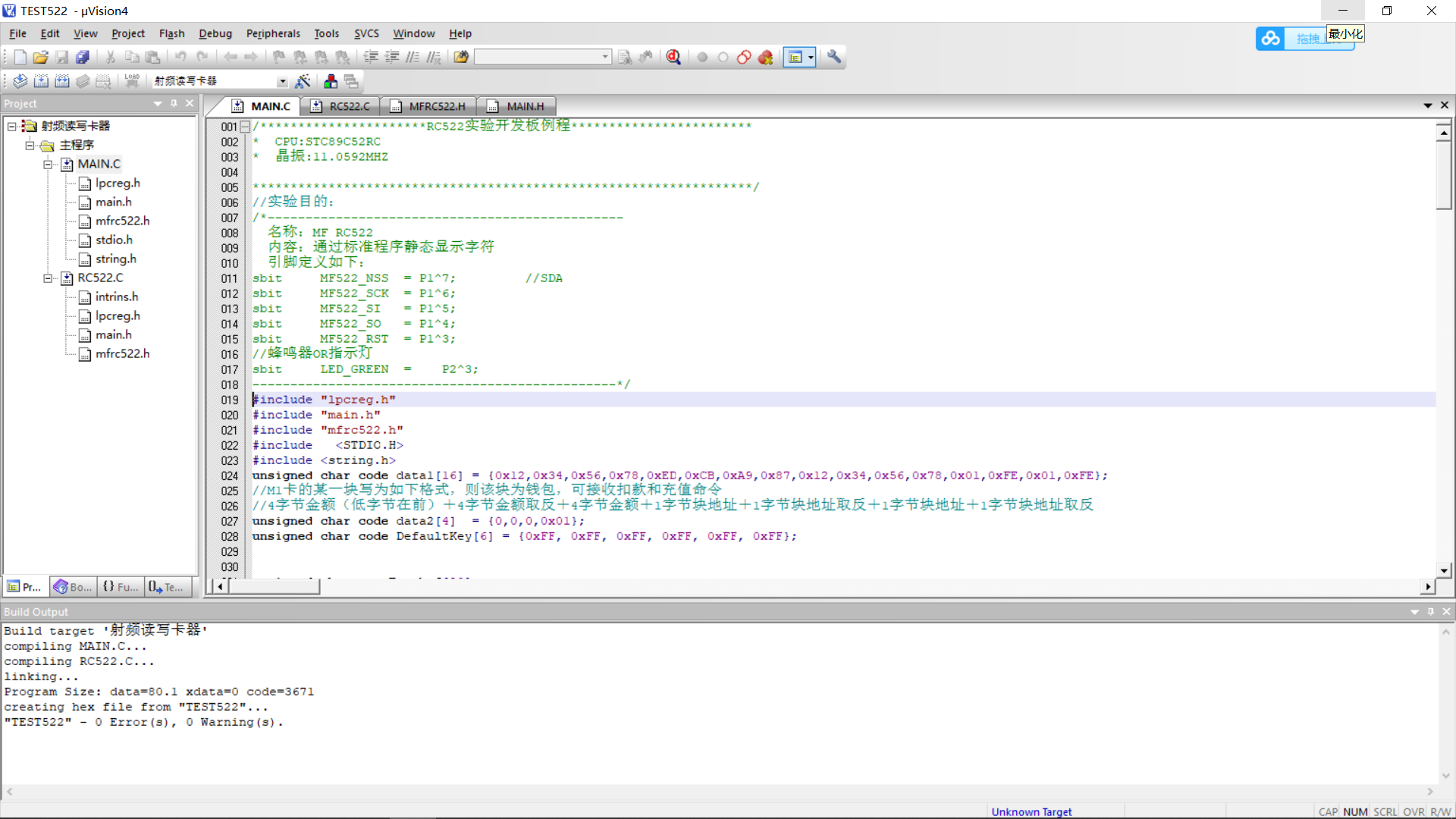Image resolution: width=1456 pixels, height=819 pixels.
Task: Rebuild all target files icon
Action: tap(62, 80)
